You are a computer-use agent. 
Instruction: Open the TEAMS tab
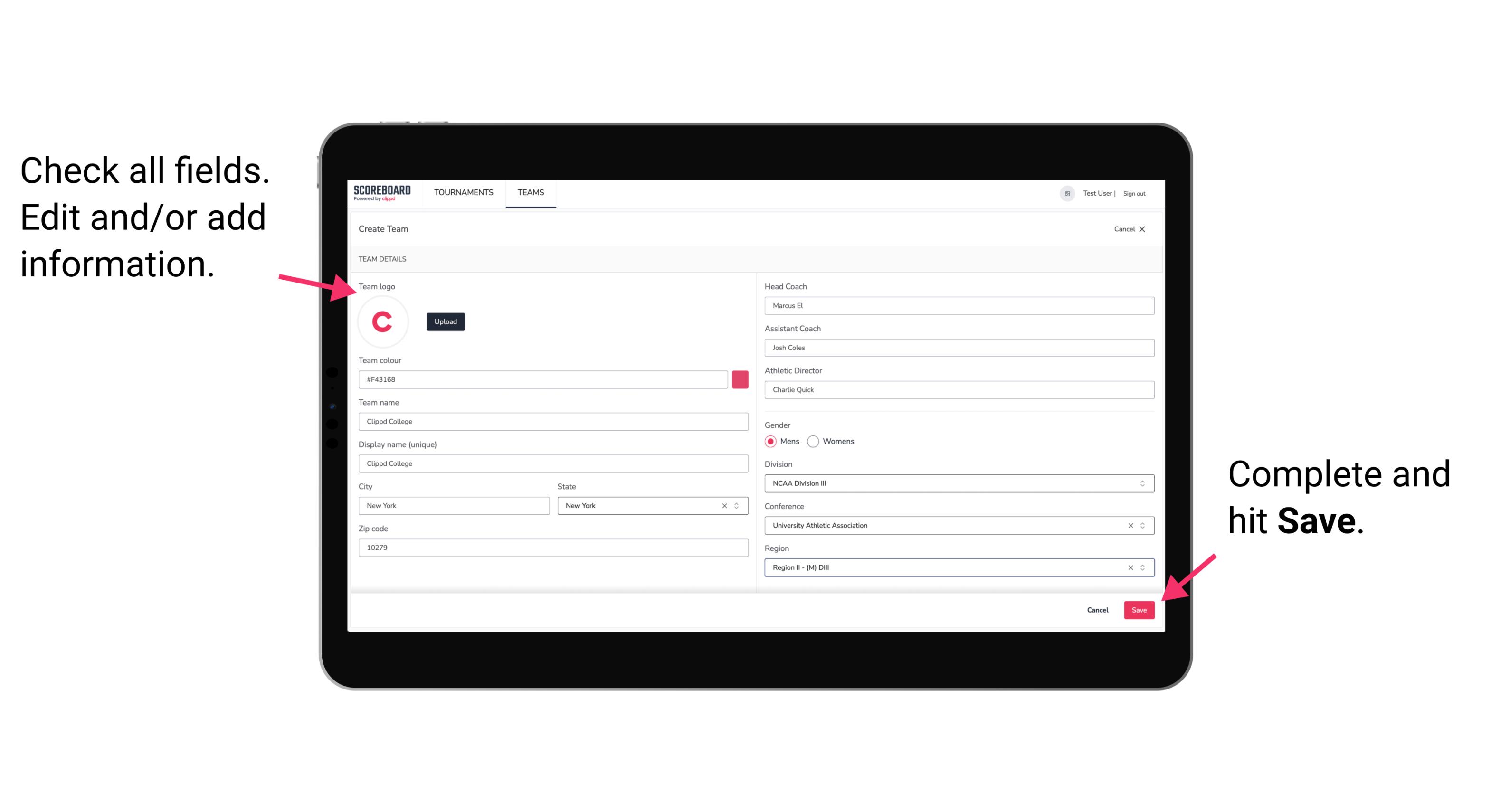click(530, 192)
